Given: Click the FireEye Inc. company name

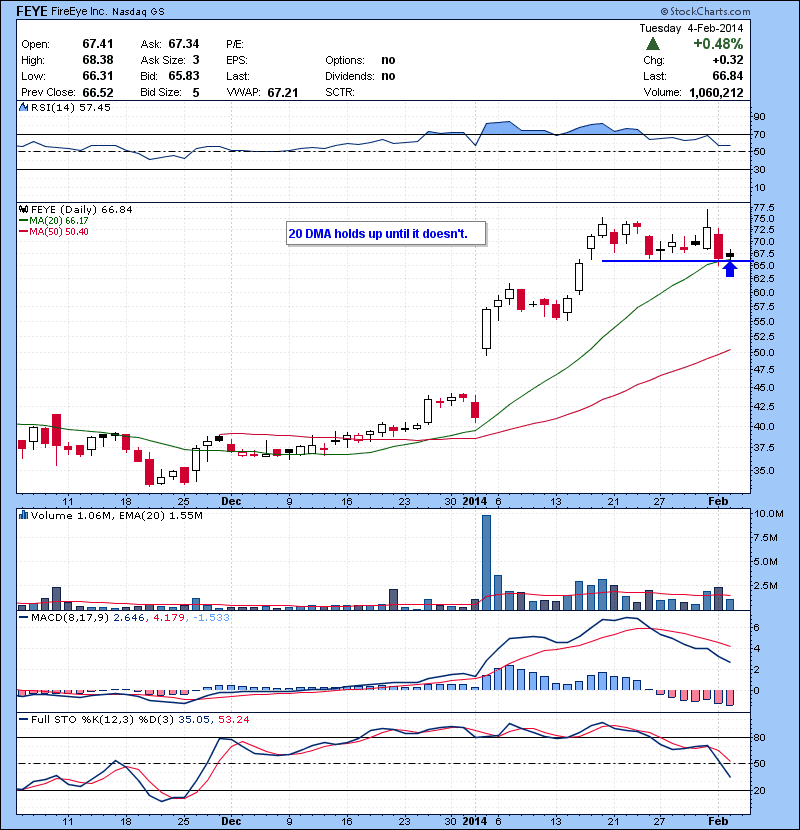Looking at the screenshot, I should (x=79, y=12).
